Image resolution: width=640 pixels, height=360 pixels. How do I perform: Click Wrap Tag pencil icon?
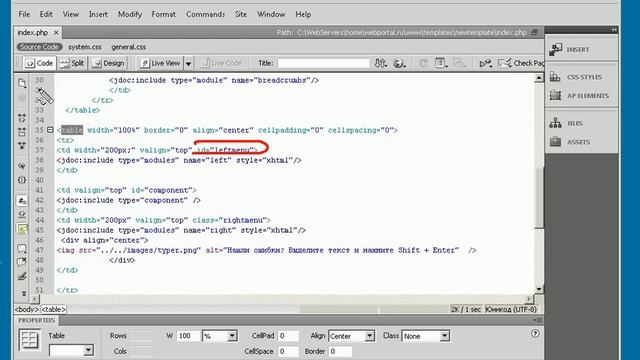[22, 276]
